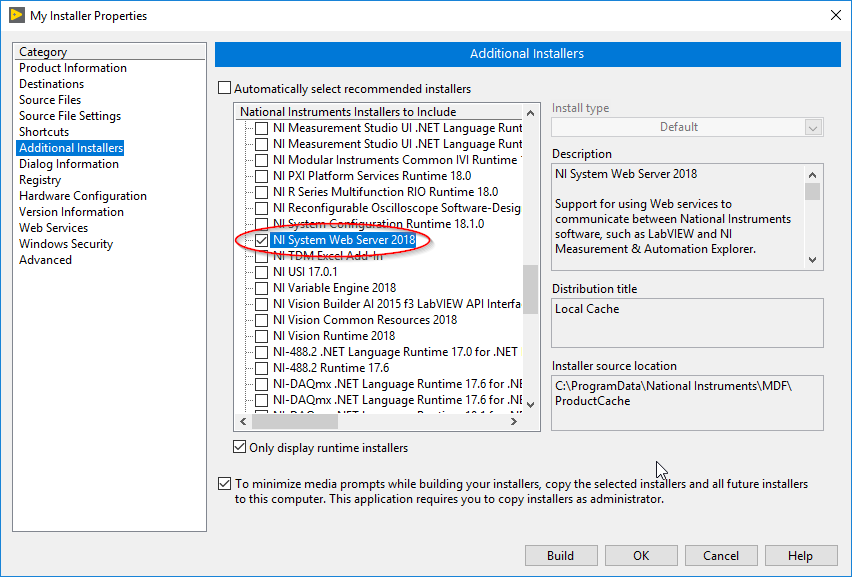This screenshot has height=577, width=852.
Task: Enable Automatically select recommended installers
Action: pos(224,87)
